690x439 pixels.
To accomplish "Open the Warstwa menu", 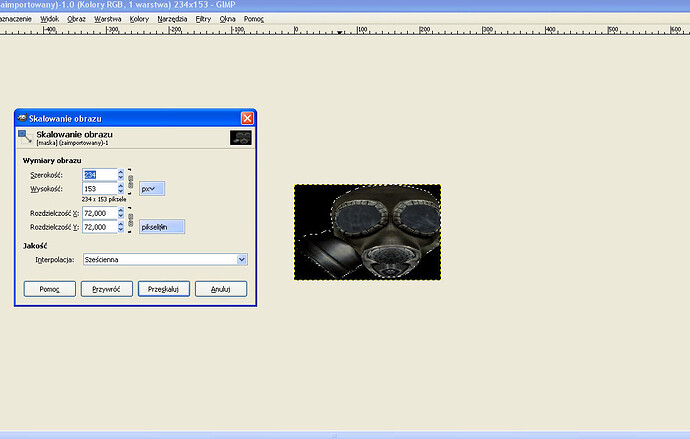I will pyautogui.click(x=107, y=19).
